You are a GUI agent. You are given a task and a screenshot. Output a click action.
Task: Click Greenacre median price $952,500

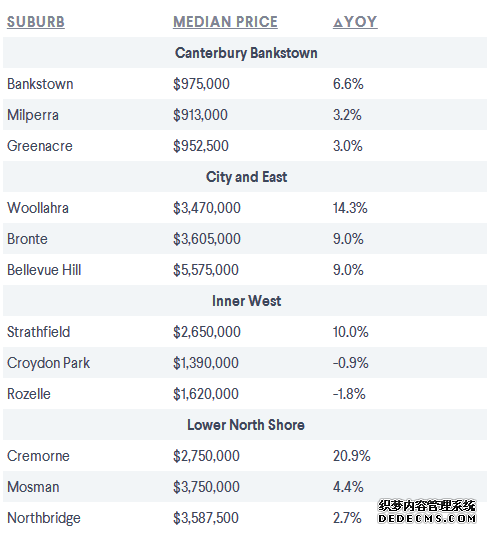(201, 146)
